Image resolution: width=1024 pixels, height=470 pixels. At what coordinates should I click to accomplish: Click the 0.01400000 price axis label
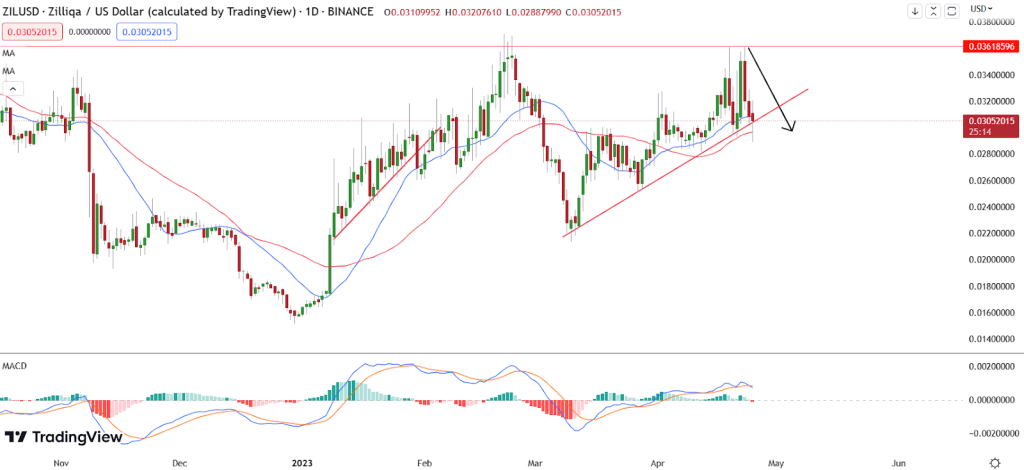pyautogui.click(x=993, y=339)
